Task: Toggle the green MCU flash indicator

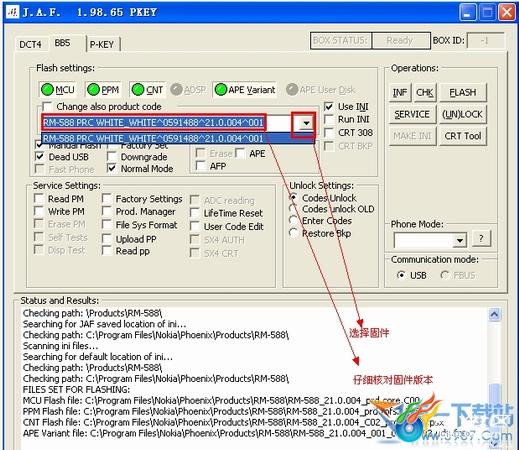Action: tap(57, 89)
